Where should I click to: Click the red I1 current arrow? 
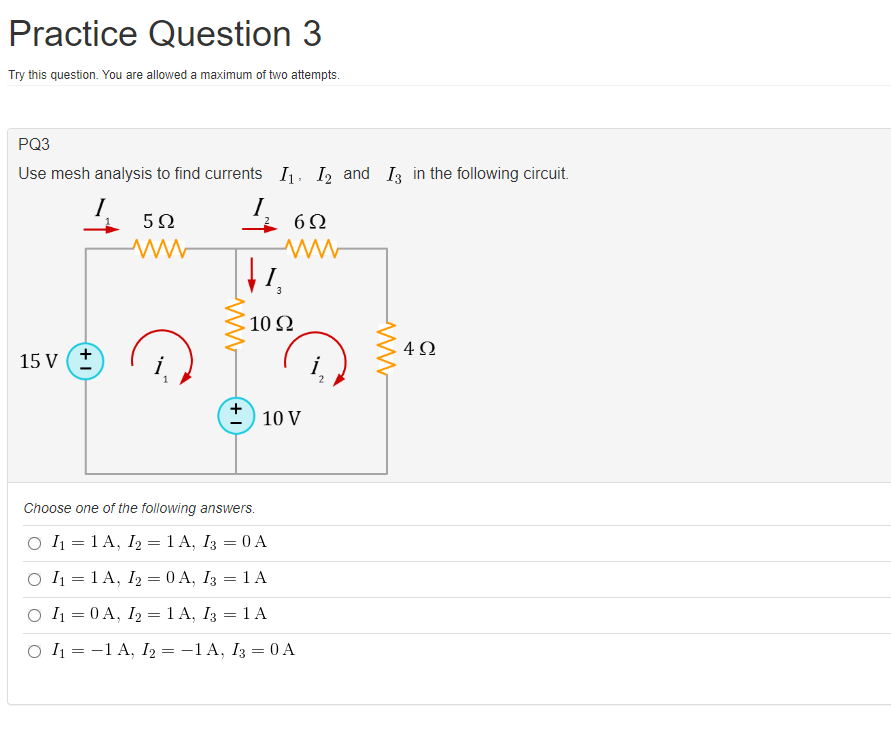point(100,227)
